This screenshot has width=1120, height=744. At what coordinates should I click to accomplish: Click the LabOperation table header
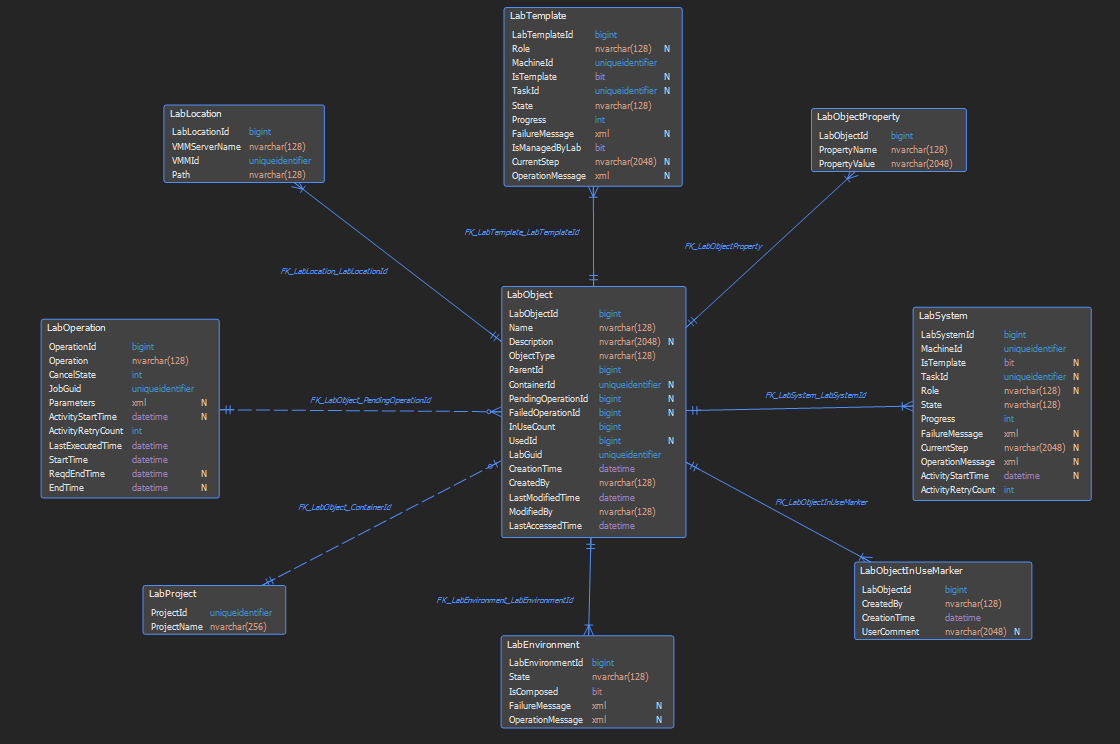click(76, 327)
